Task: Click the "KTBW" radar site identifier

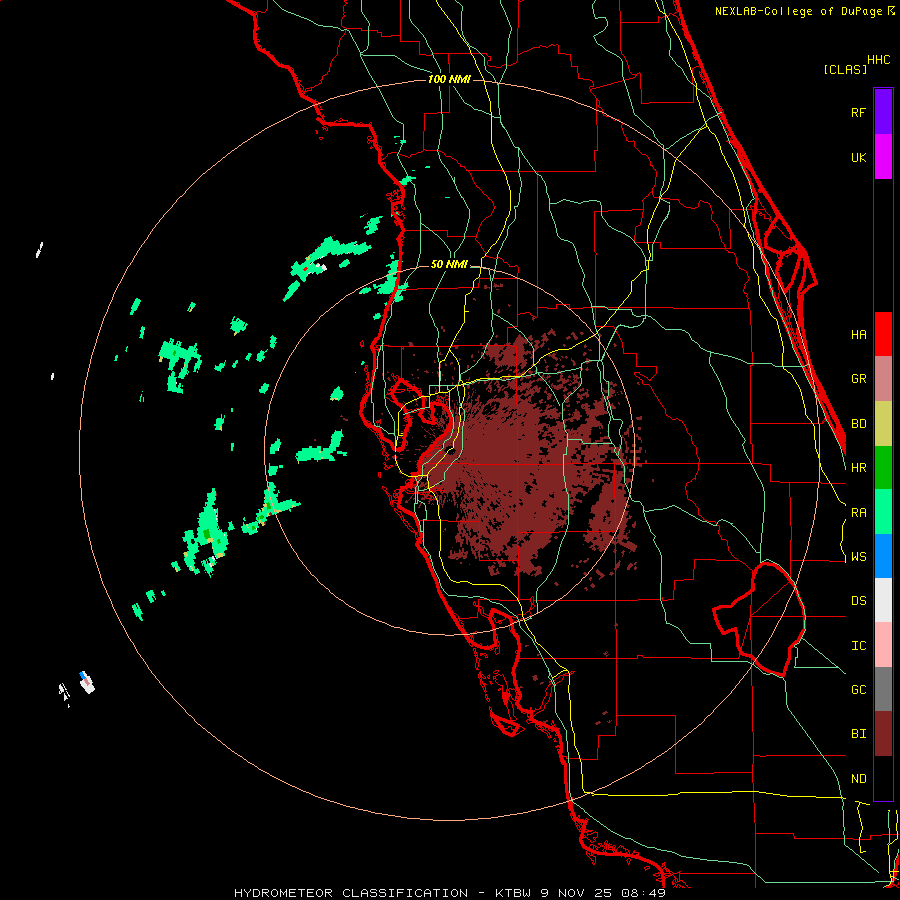Action: [x=515, y=893]
